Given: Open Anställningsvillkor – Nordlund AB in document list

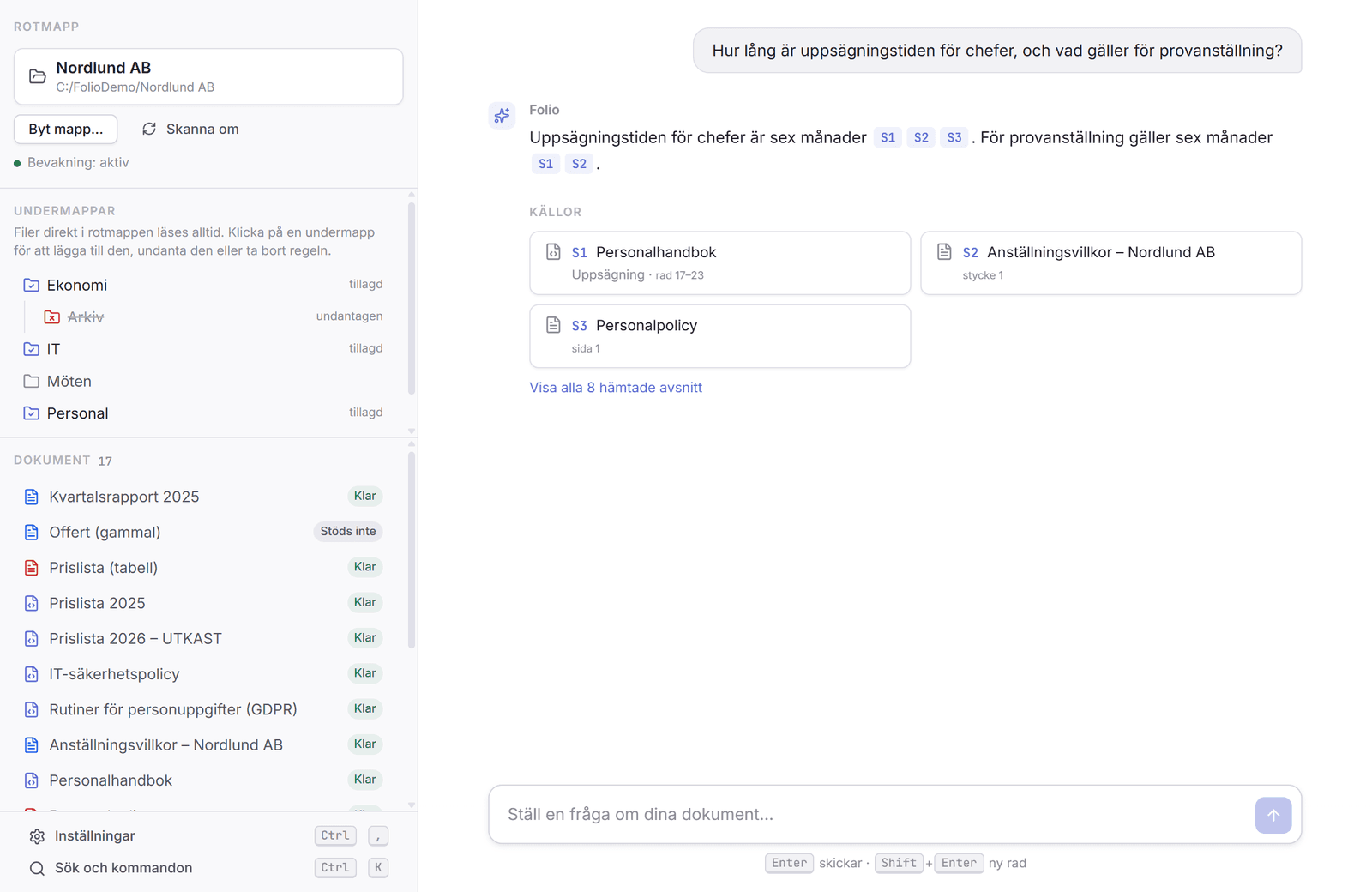Looking at the screenshot, I should [203, 745].
